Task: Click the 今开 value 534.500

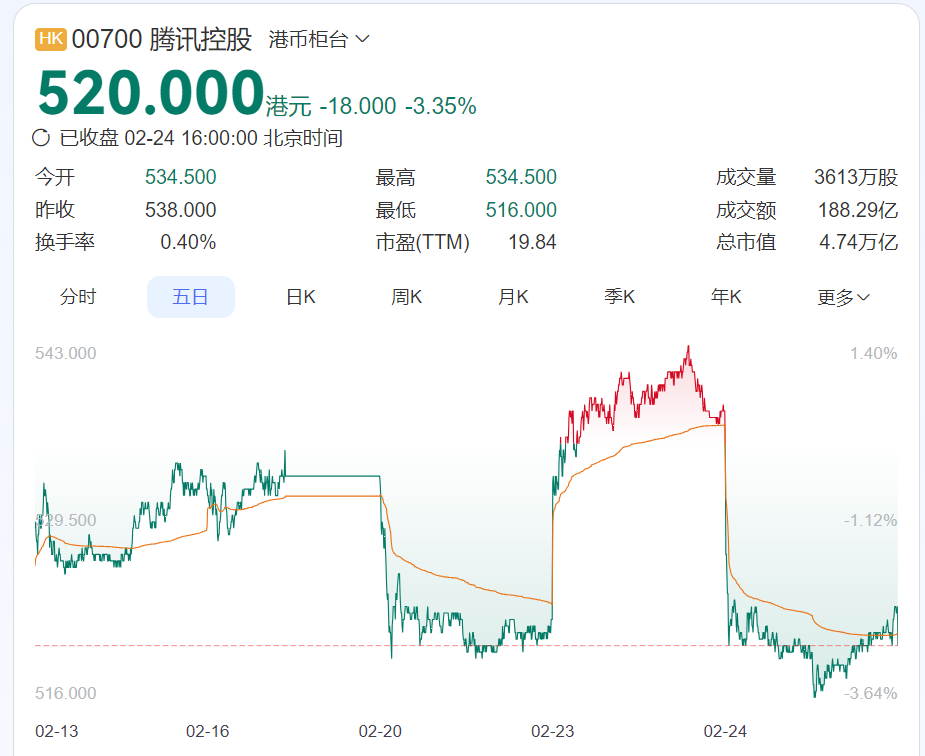Action: click(x=181, y=177)
